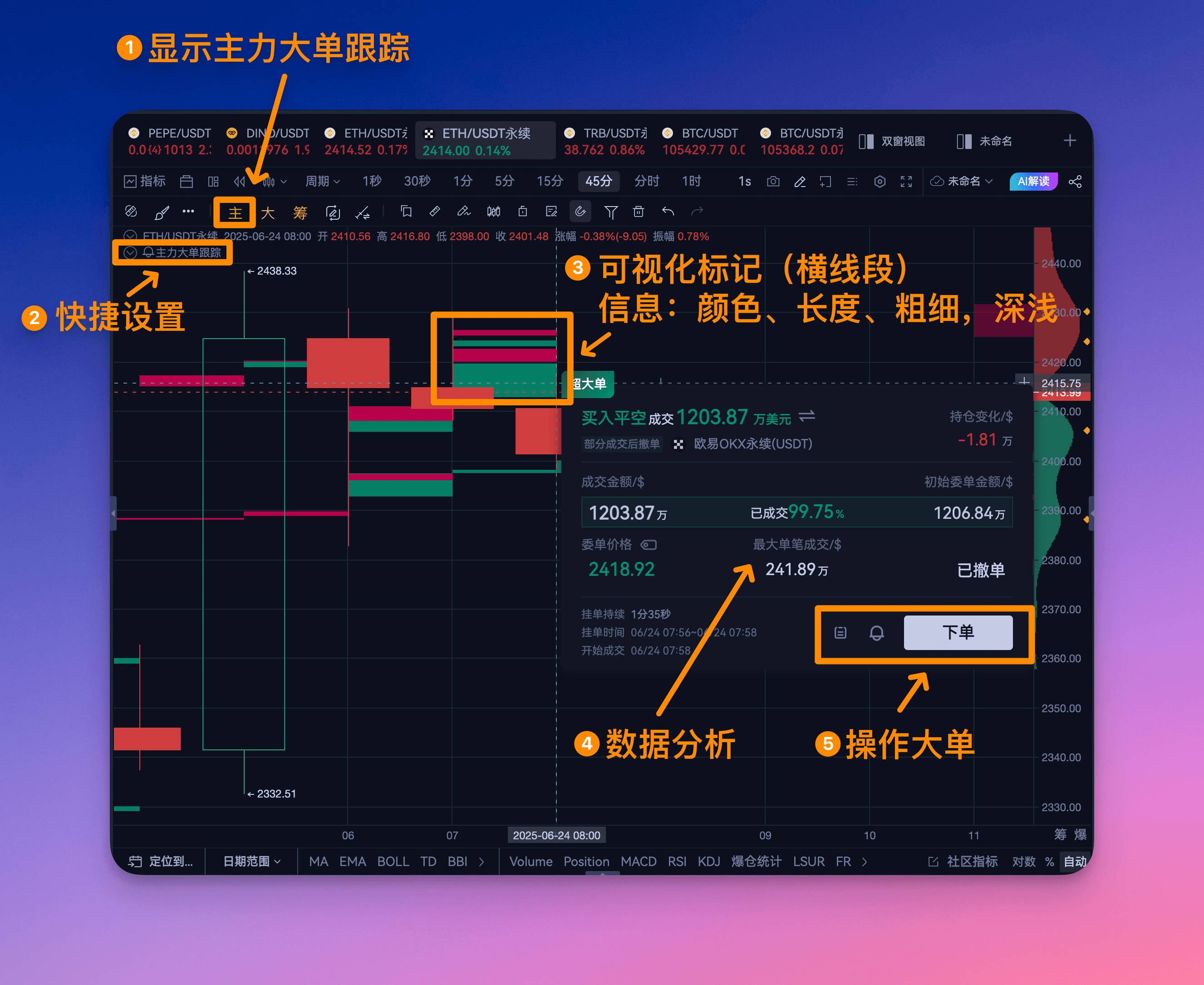Toggle the 大 large order indicator

click(267, 213)
